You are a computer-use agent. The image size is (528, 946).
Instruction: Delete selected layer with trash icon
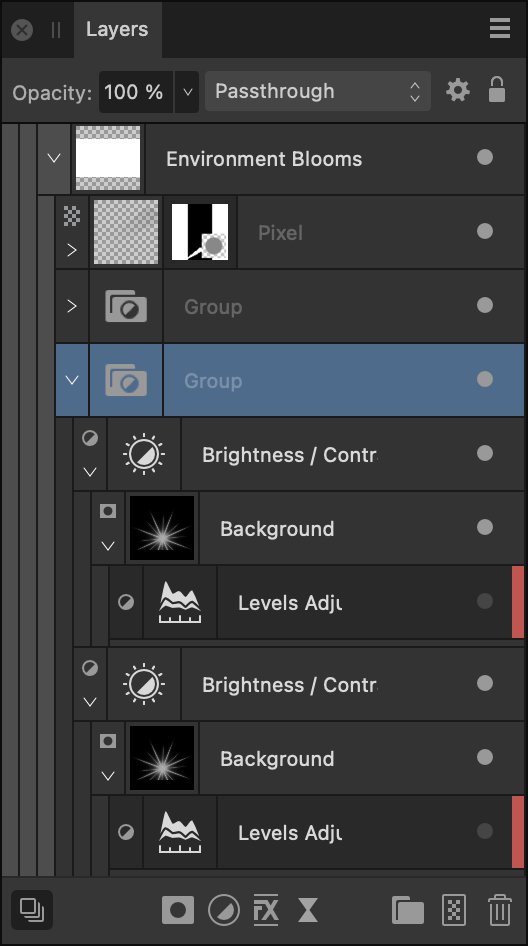click(x=500, y=910)
